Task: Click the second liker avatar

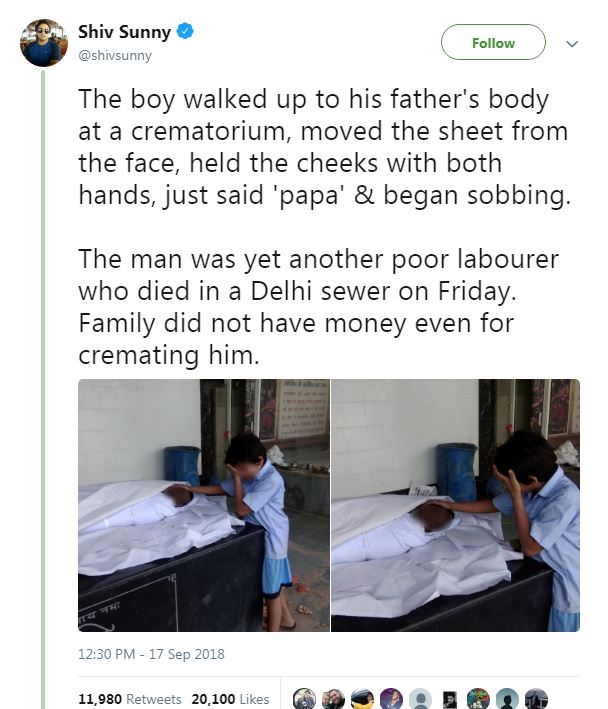Action: [334, 699]
